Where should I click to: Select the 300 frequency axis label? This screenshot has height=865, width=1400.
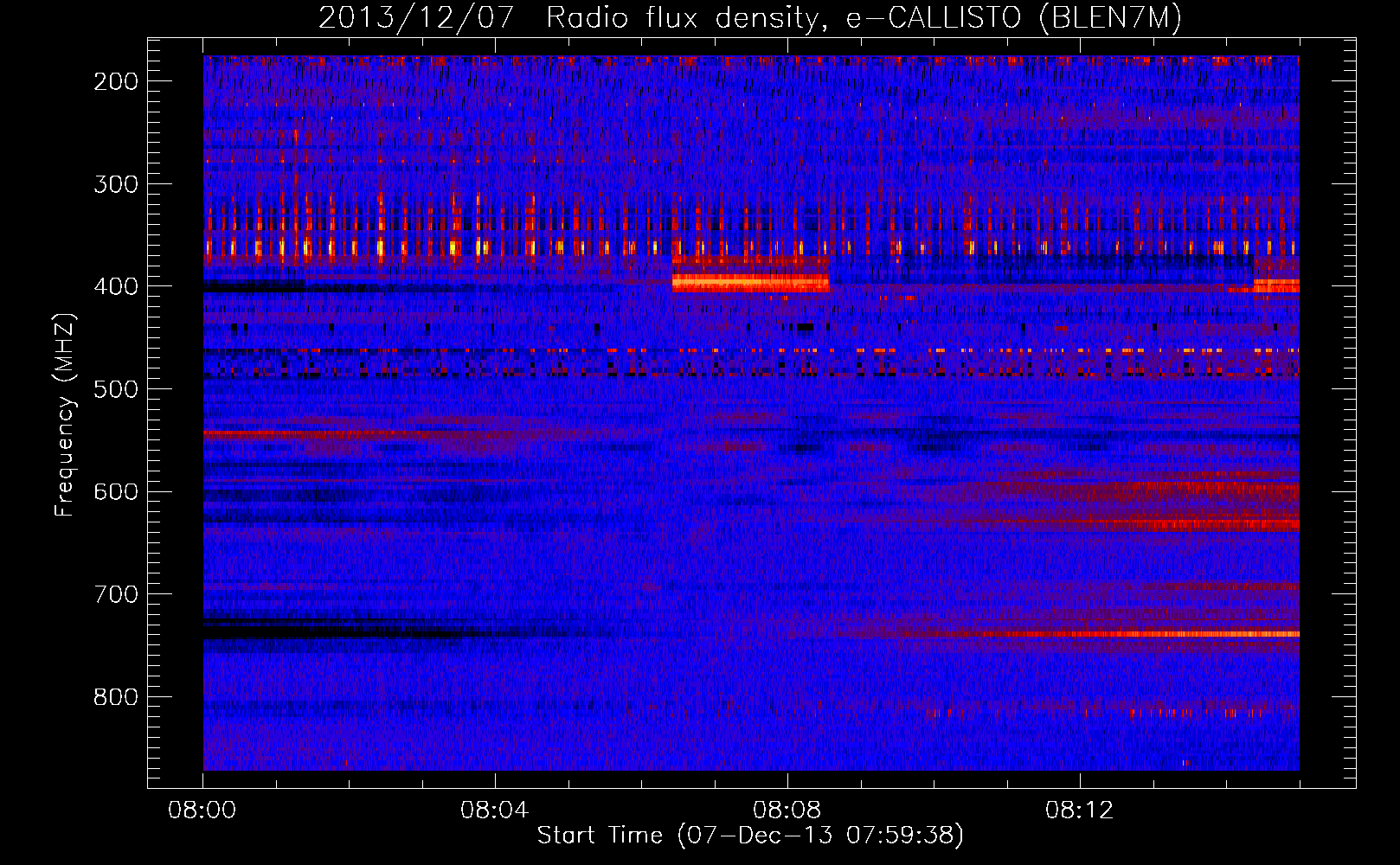pos(115,184)
